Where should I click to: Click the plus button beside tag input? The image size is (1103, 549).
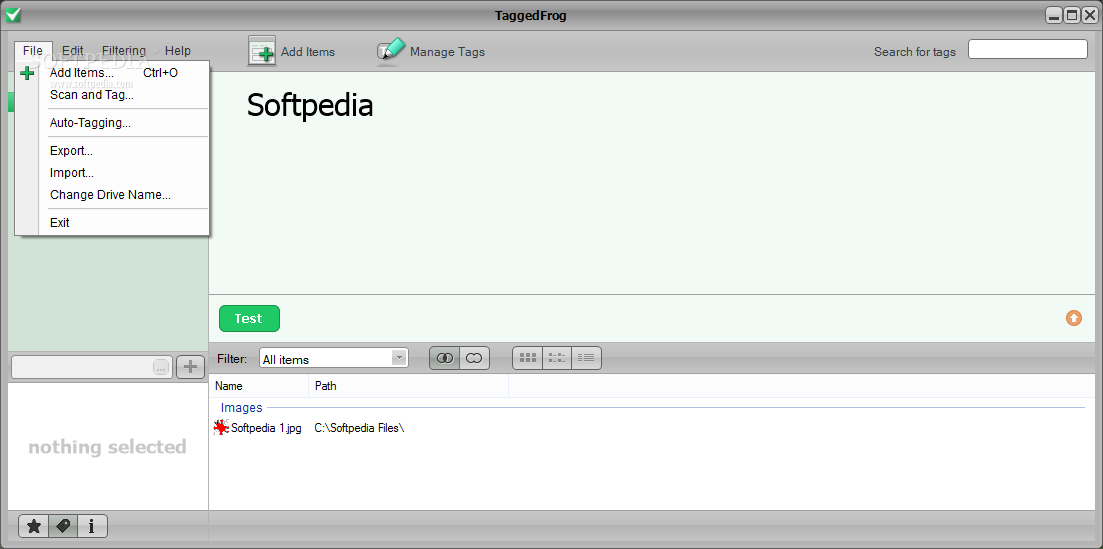click(190, 367)
